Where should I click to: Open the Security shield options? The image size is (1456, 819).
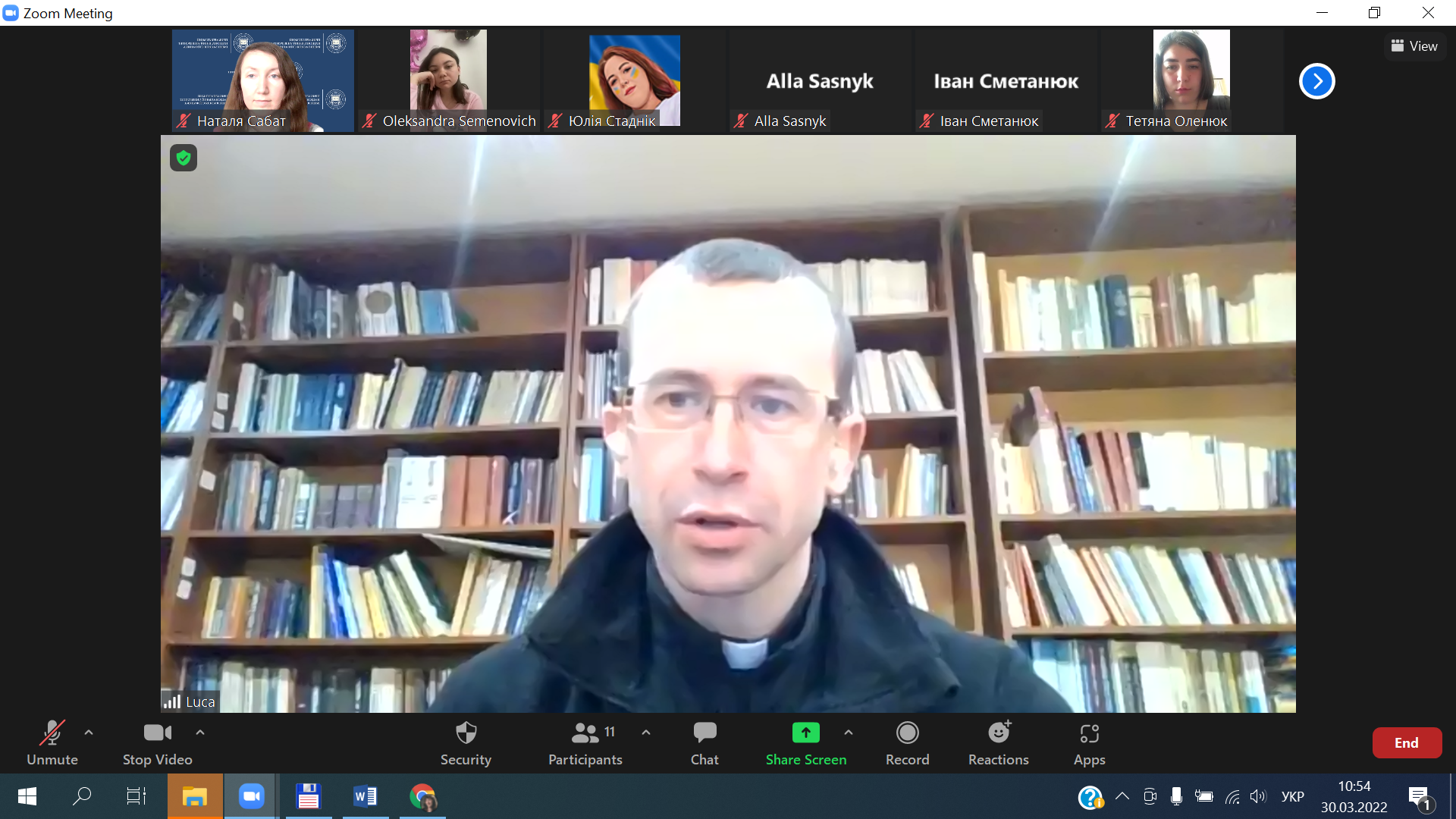pos(466,742)
